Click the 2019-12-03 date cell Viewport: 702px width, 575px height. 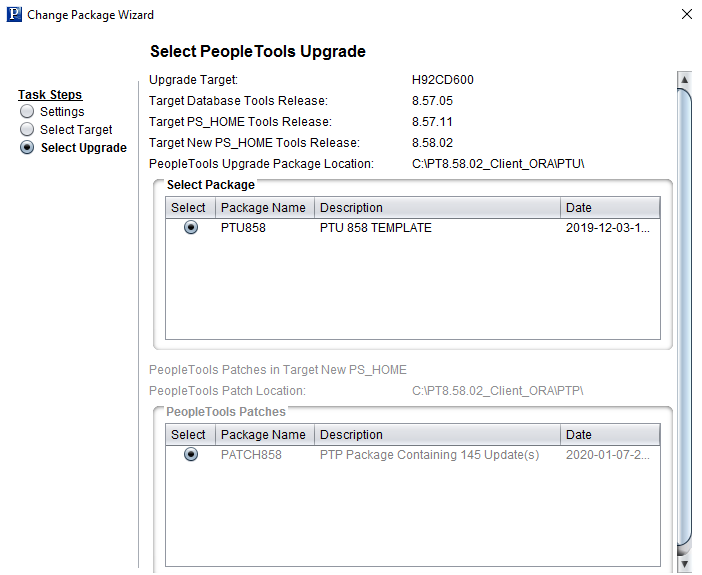[608, 228]
